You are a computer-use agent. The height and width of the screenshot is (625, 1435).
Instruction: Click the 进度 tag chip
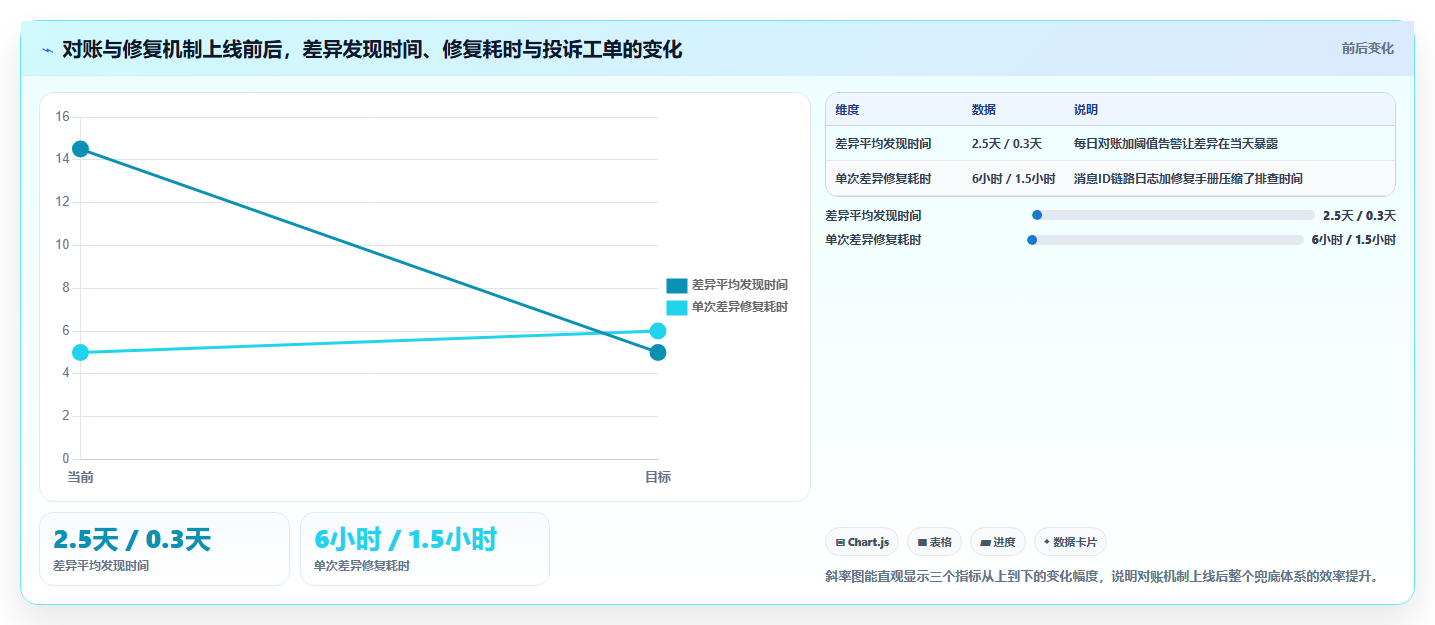point(998,542)
